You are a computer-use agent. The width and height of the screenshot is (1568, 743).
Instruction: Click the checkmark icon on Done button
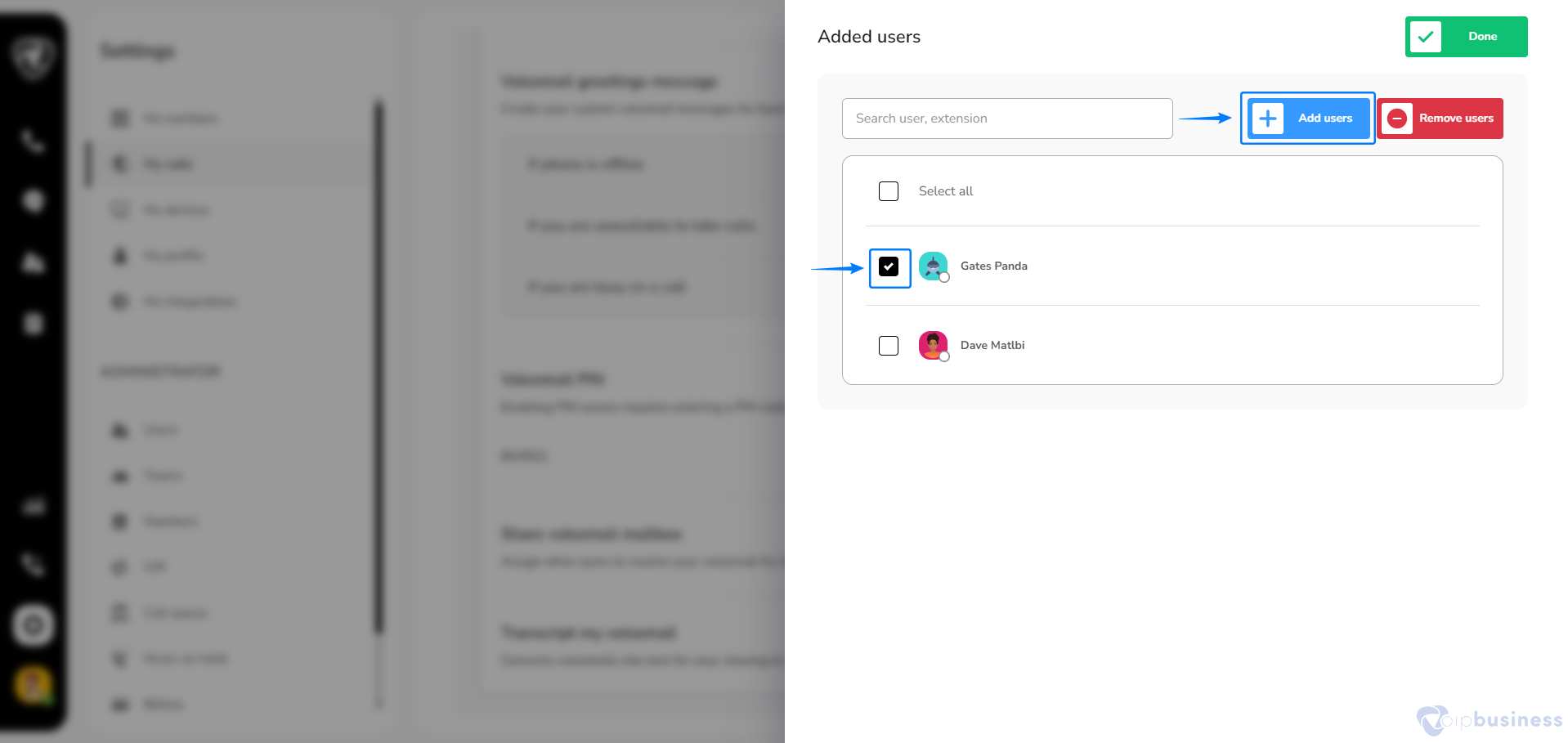1426,37
